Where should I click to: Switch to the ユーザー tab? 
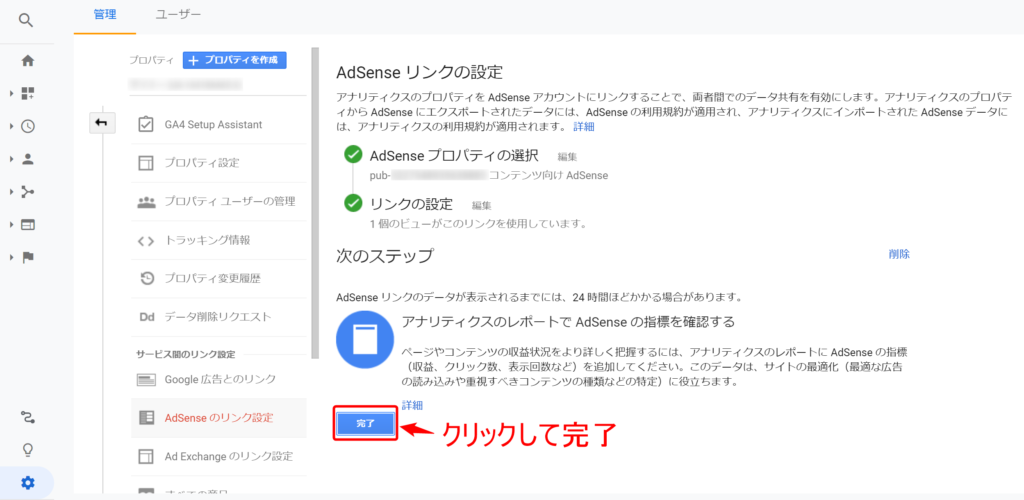tap(178, 14)
